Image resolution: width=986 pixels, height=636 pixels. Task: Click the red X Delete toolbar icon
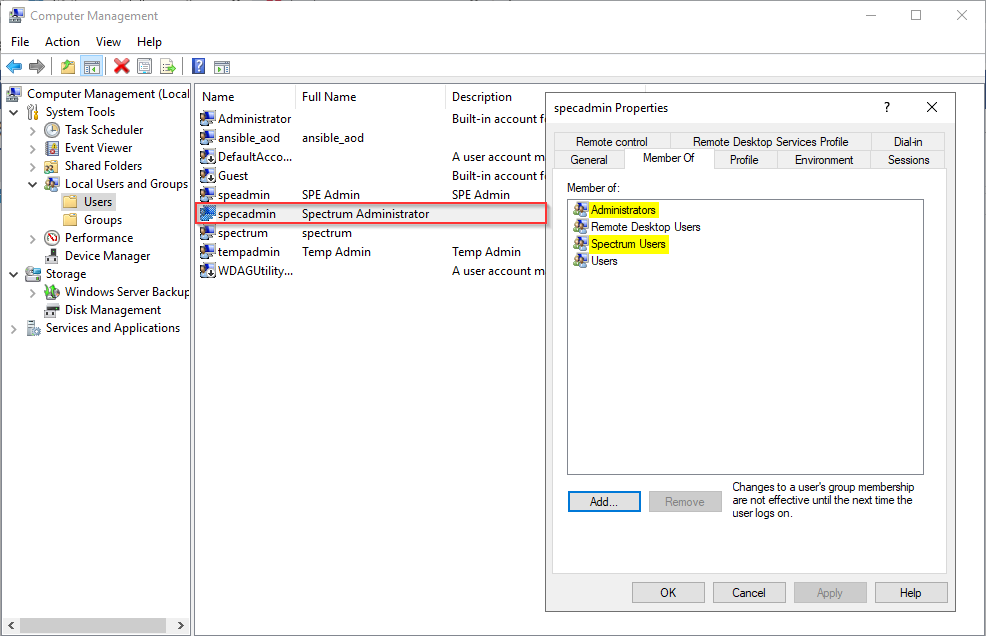(x=121, y=67)
